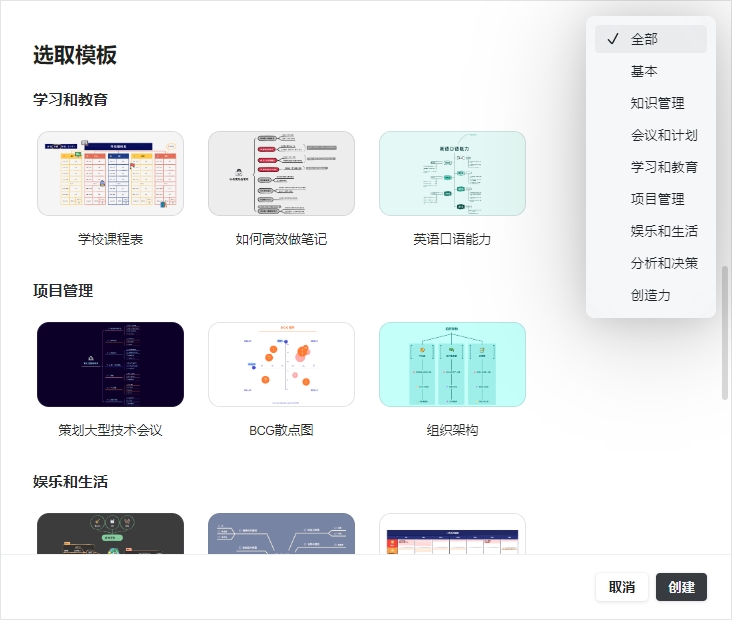The image size is (732, 620).
Task: Select the 策划大型技术会议 dark template
Action: 110,364
